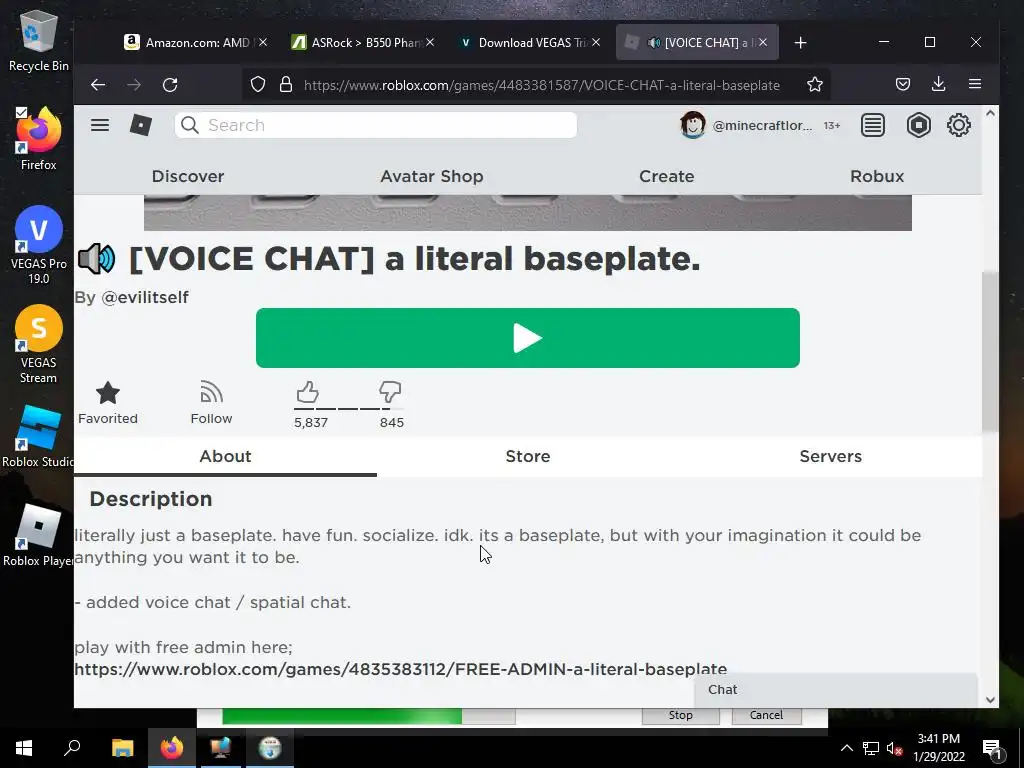Open File Explorer from the taskbar
The height and width of the screenshot is (768, 1024).
122,748
